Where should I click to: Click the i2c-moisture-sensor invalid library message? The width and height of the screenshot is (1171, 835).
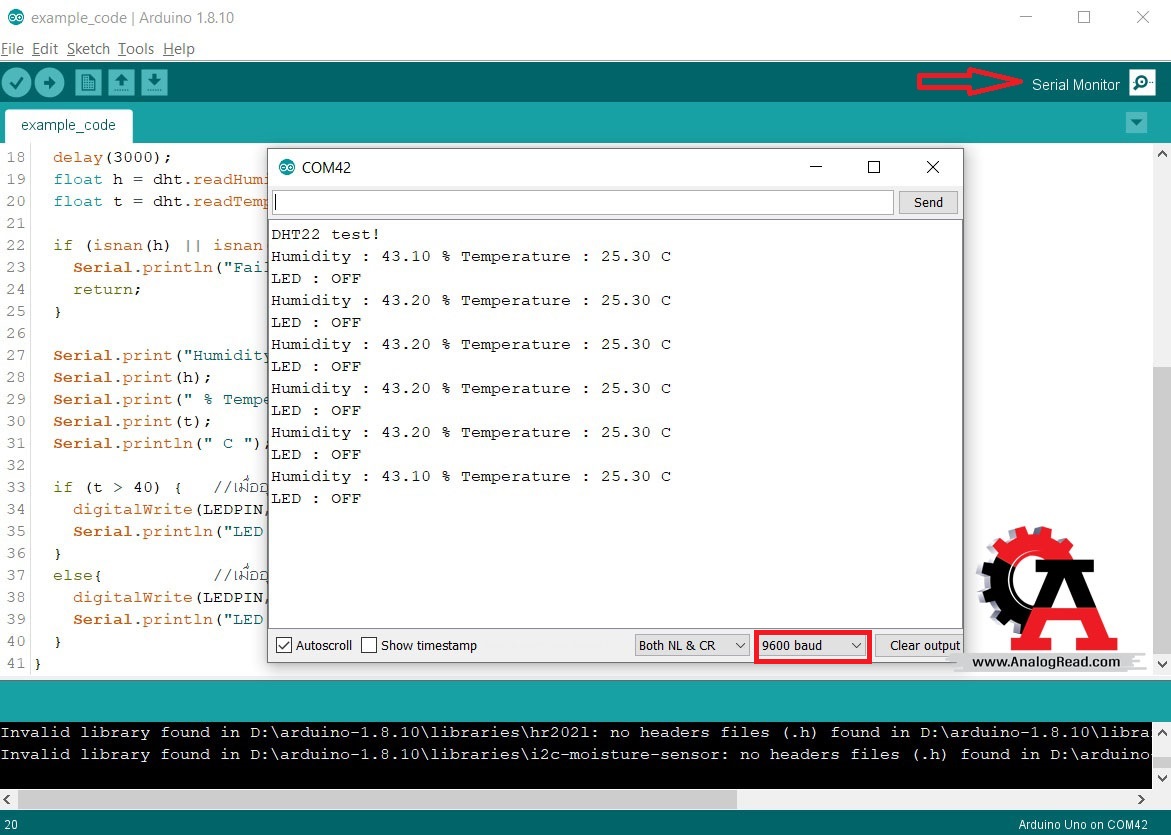tap(576, 754)
